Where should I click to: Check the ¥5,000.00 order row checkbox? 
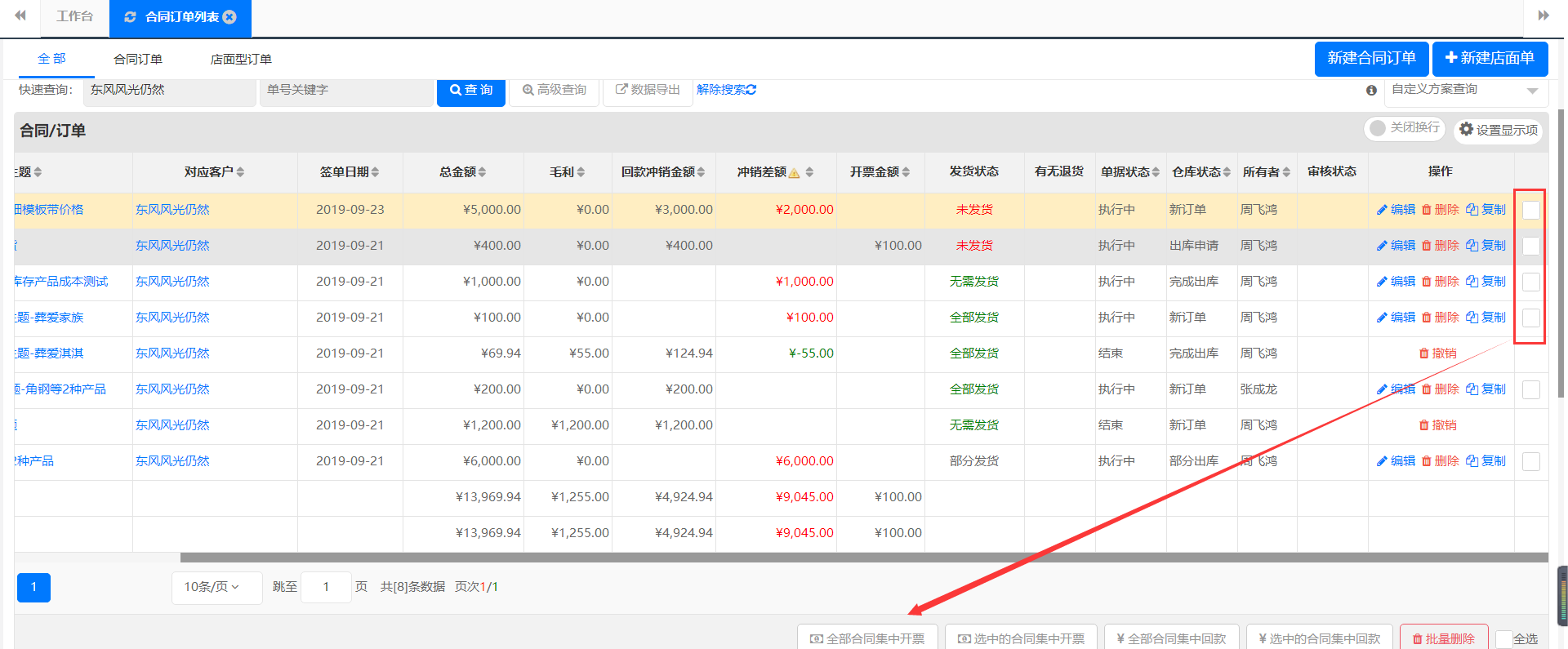[x=1531, y=210]
